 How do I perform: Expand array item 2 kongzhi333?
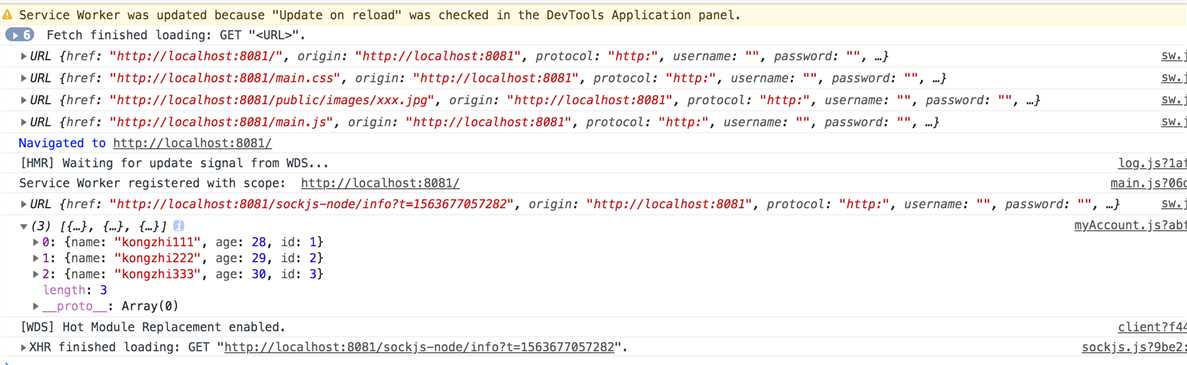(x=36, y=273)
